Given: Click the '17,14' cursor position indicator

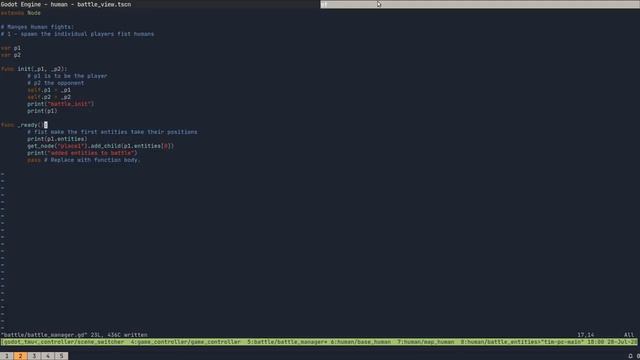Looking at the screenshot, I should (586, 335).
